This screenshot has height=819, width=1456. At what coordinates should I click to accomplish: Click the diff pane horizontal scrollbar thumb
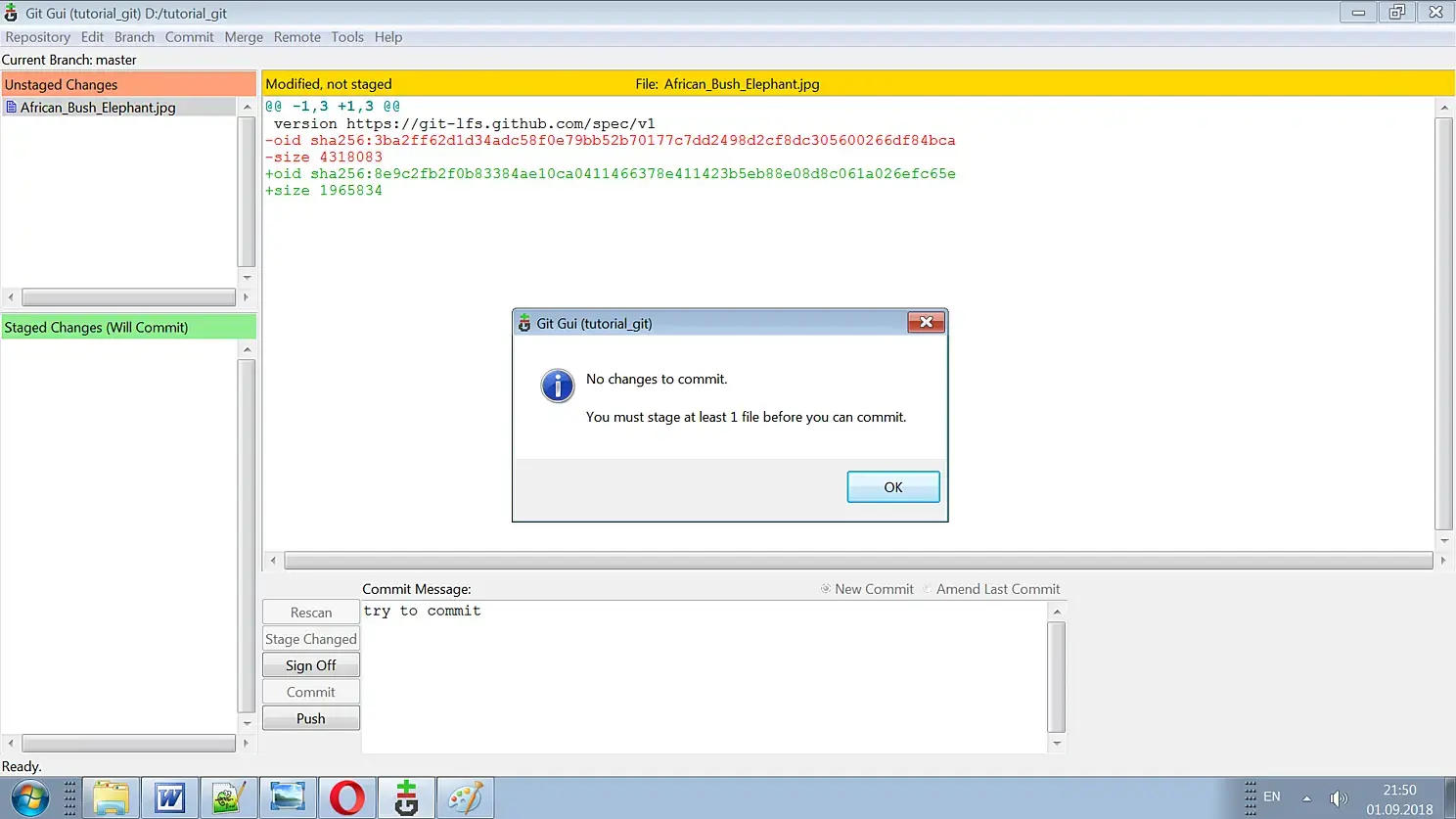(x=858, y=561)
